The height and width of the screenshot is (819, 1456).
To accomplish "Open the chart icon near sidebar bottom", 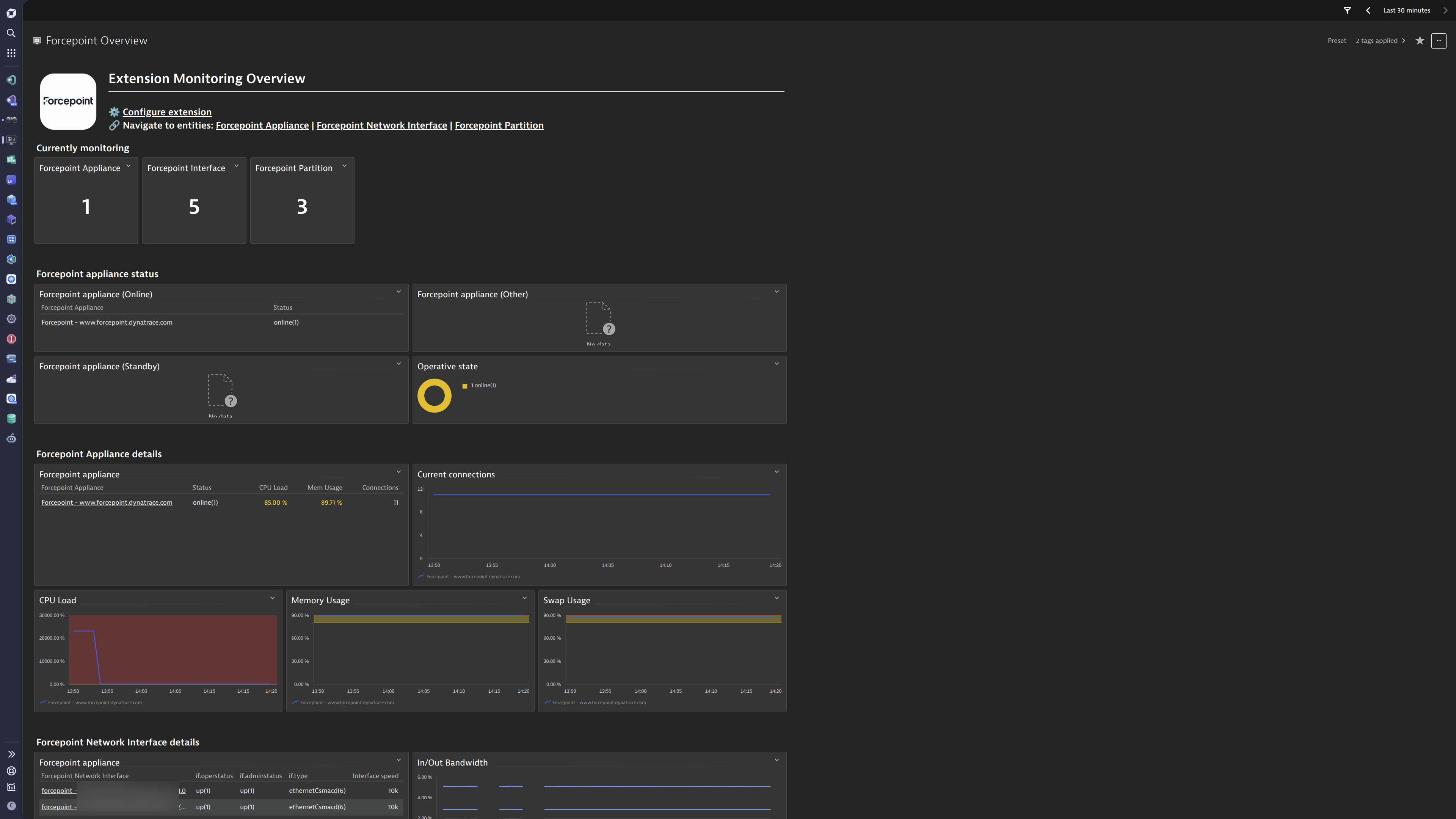I will [11, 788].
